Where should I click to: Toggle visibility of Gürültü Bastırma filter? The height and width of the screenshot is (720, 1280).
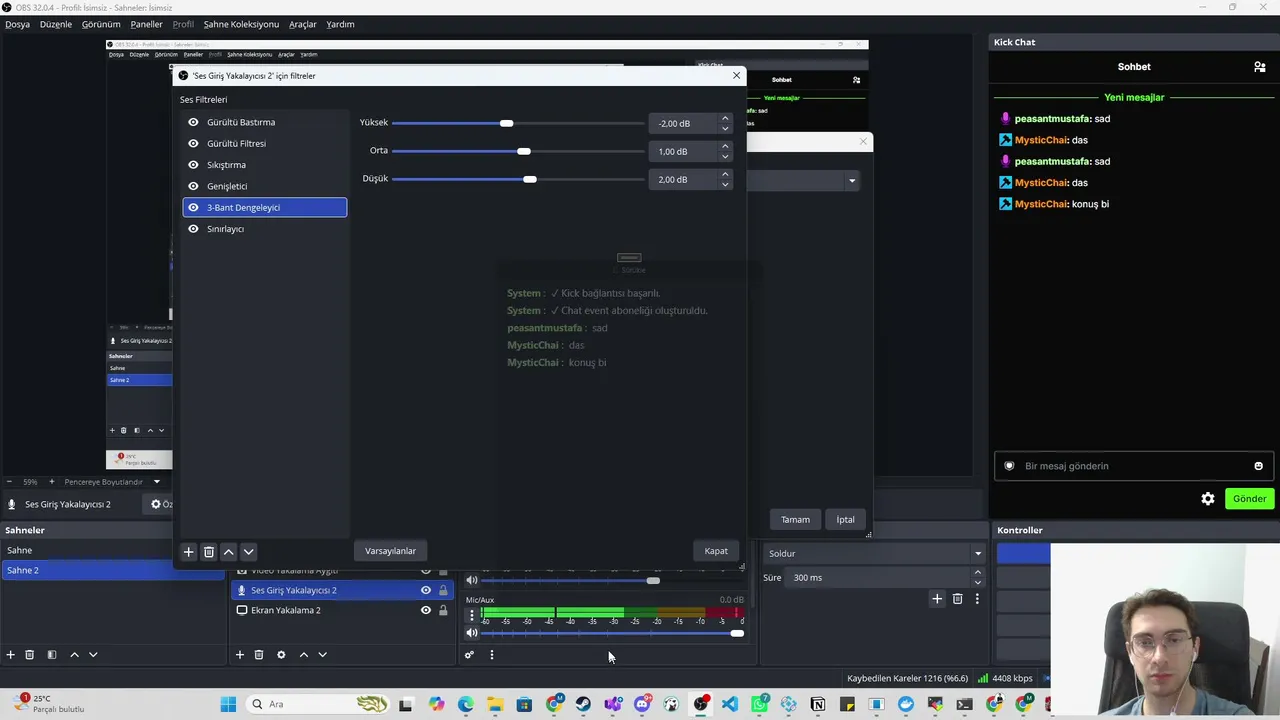coord(194,122)
